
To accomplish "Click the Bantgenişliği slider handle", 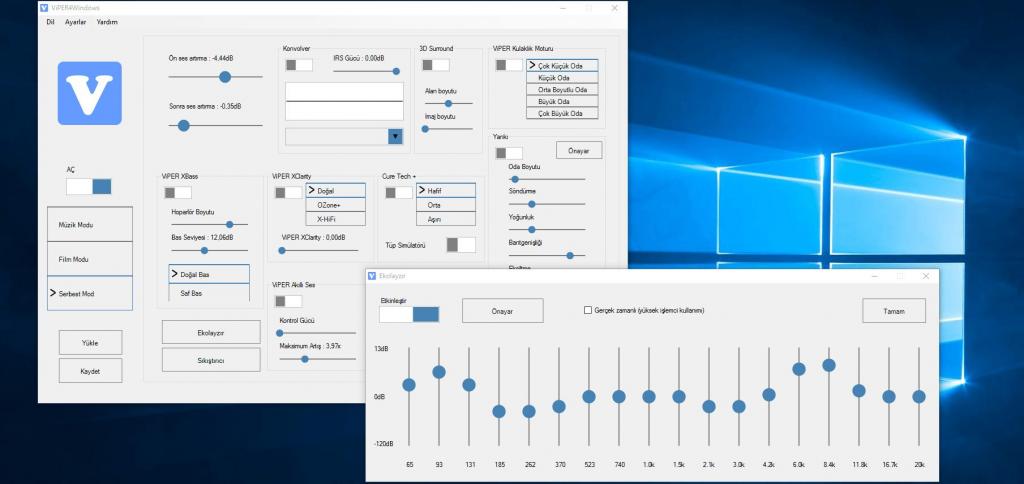I will coord(569,255).
